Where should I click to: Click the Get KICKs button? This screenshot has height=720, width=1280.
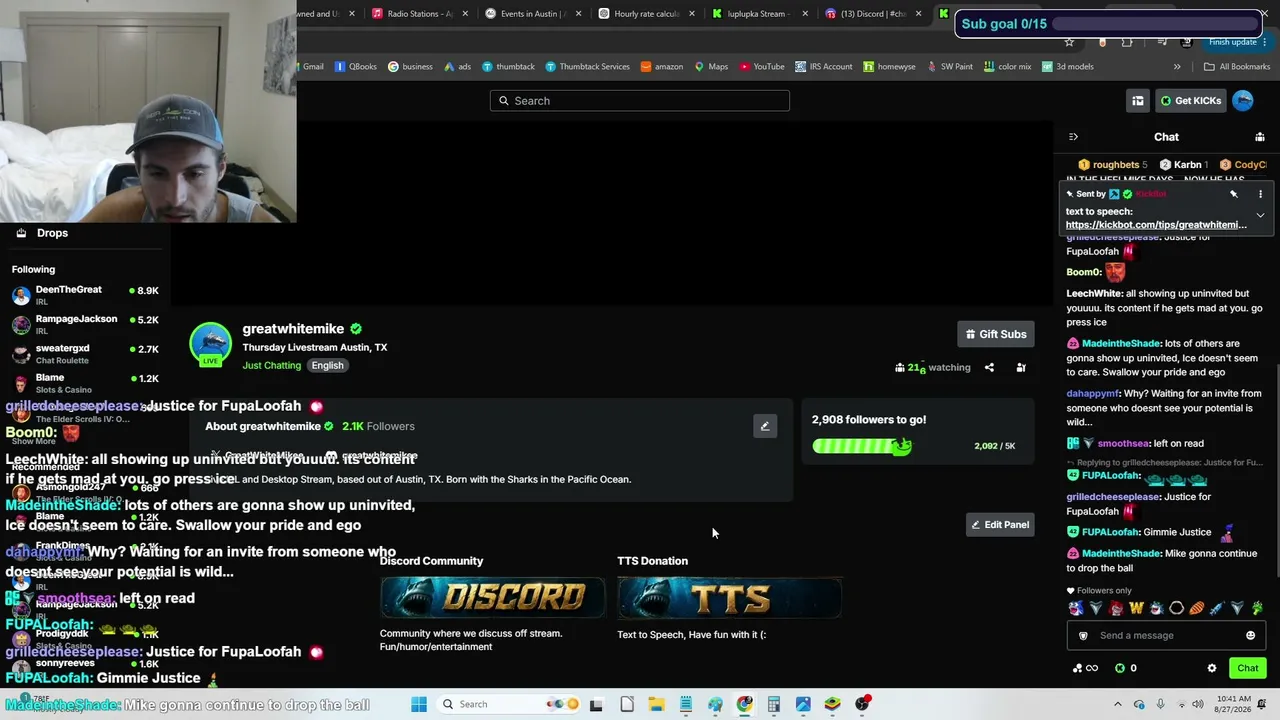click(x=1190, y=101)
